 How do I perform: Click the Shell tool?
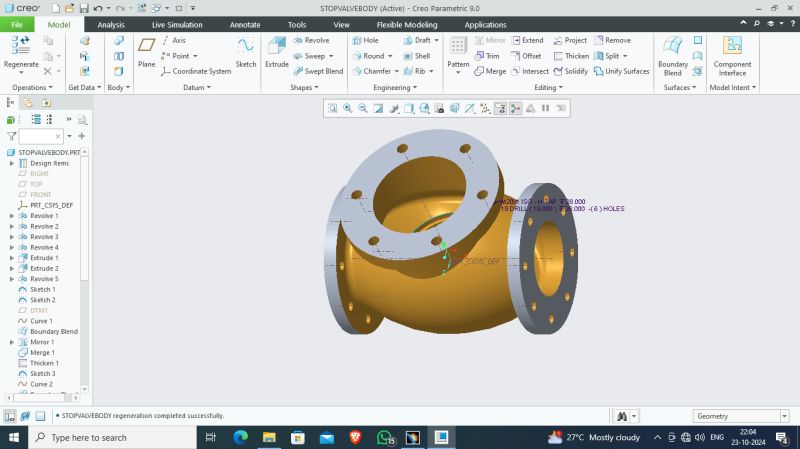click(x=416, y=56)
